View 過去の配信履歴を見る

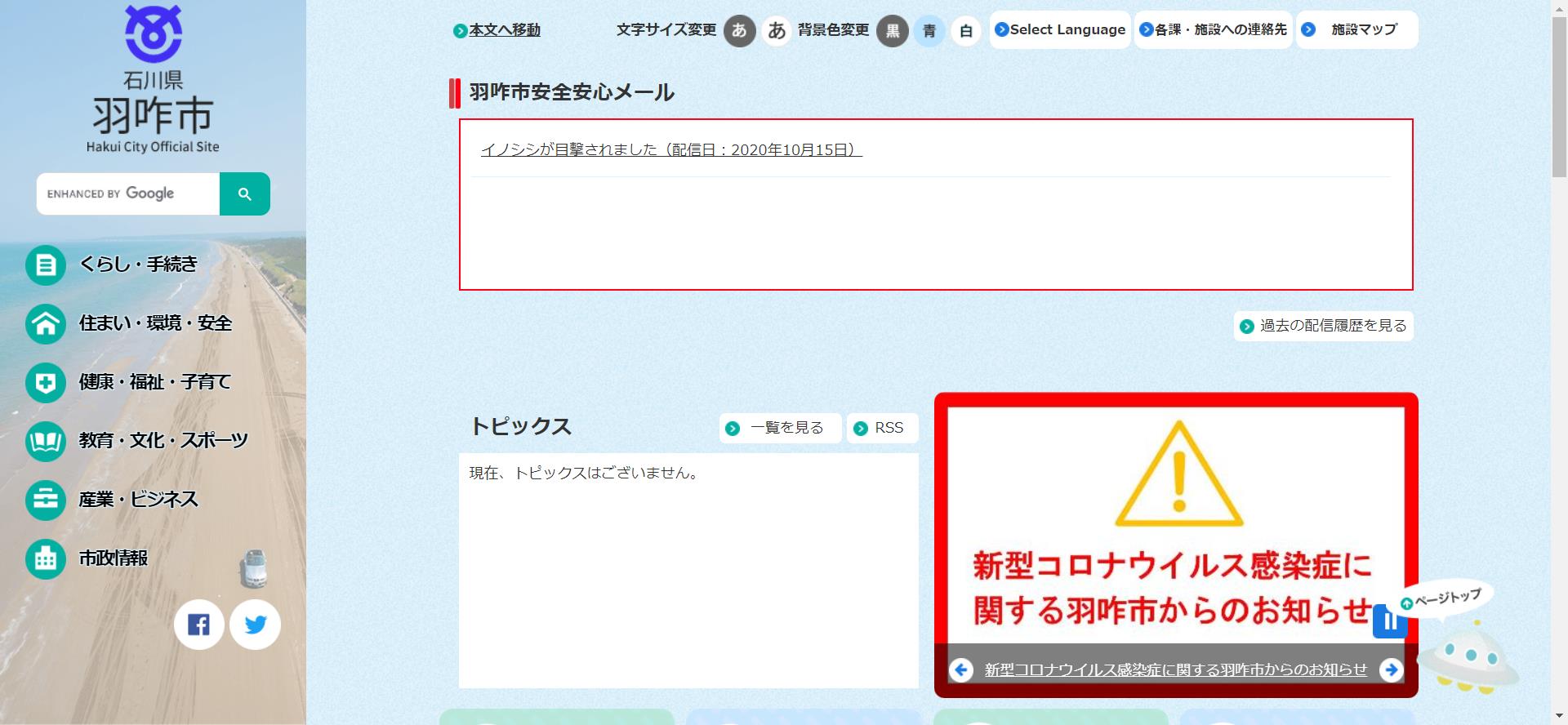coord(1324,326)
